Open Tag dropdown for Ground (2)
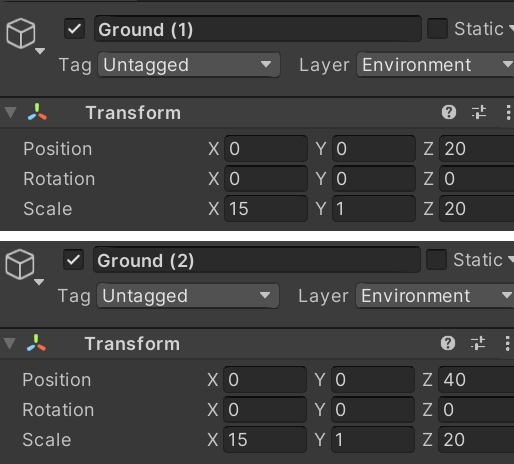The height and width of the screenshot is (464, 514). coord(188,296)
